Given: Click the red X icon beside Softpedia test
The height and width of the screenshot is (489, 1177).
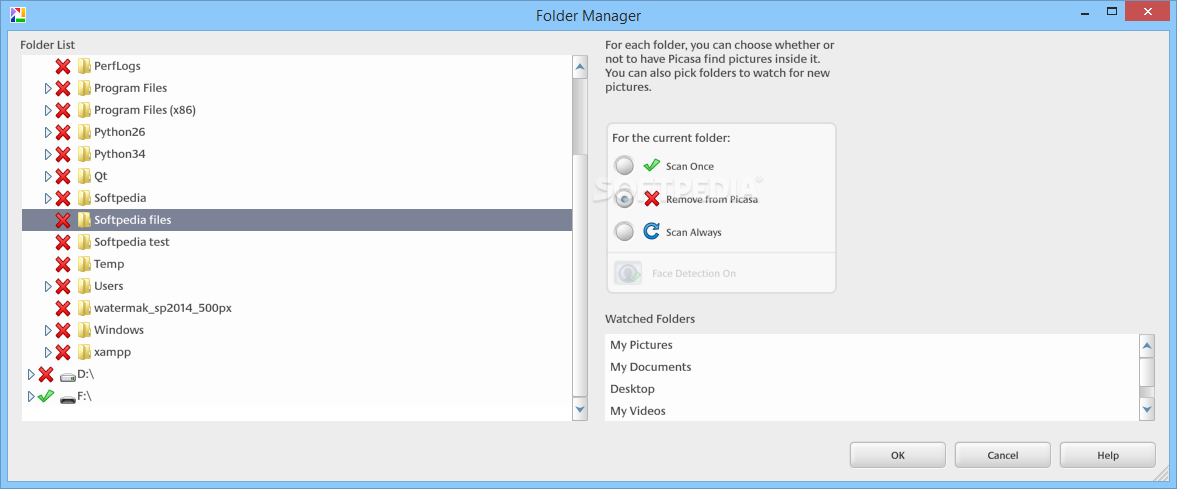Looking at the screenshot, I should [x=63, y=242].
